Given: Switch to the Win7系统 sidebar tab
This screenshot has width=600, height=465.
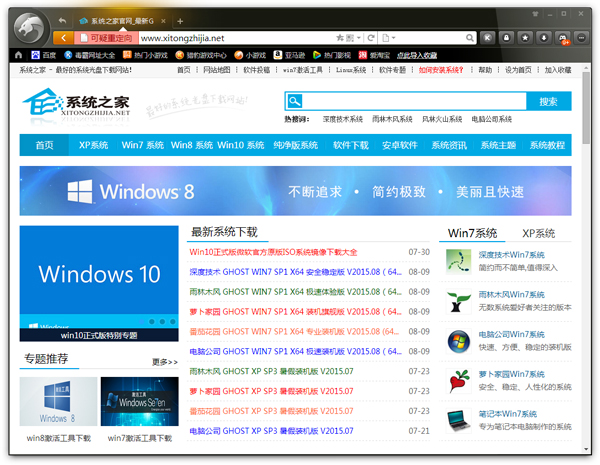Looking at the screenshot, I should click(x=472, y=233).
